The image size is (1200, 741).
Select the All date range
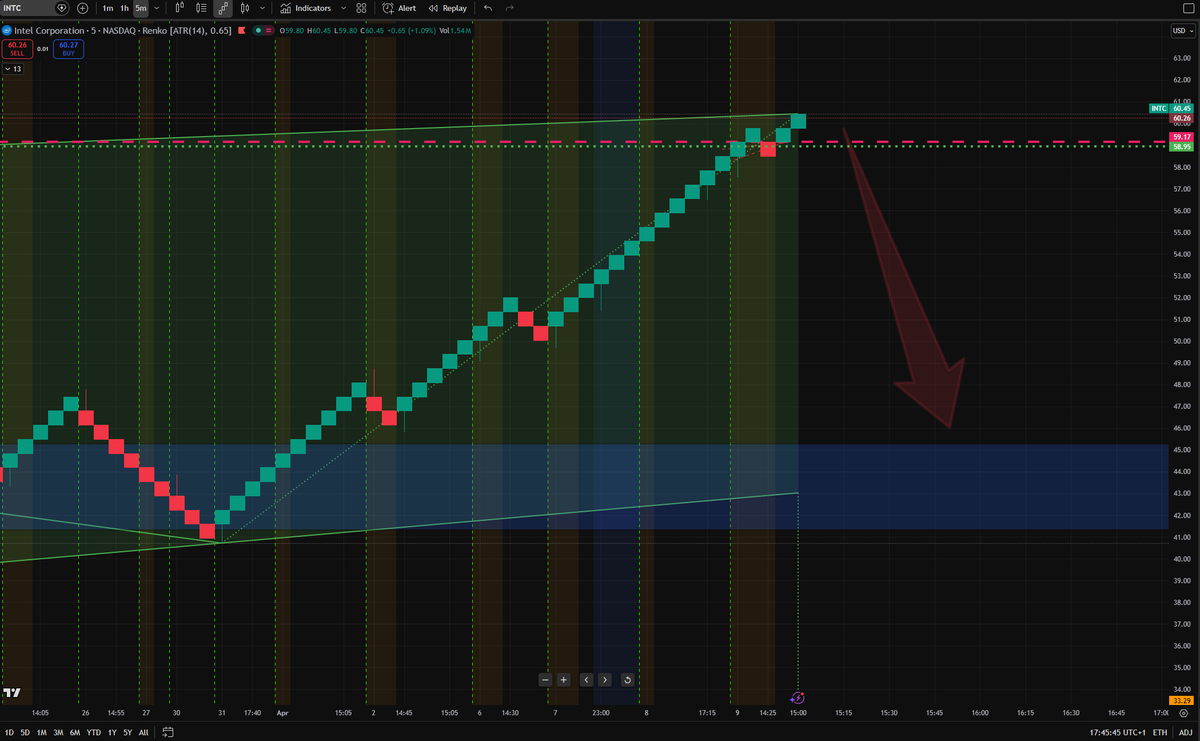142,733
